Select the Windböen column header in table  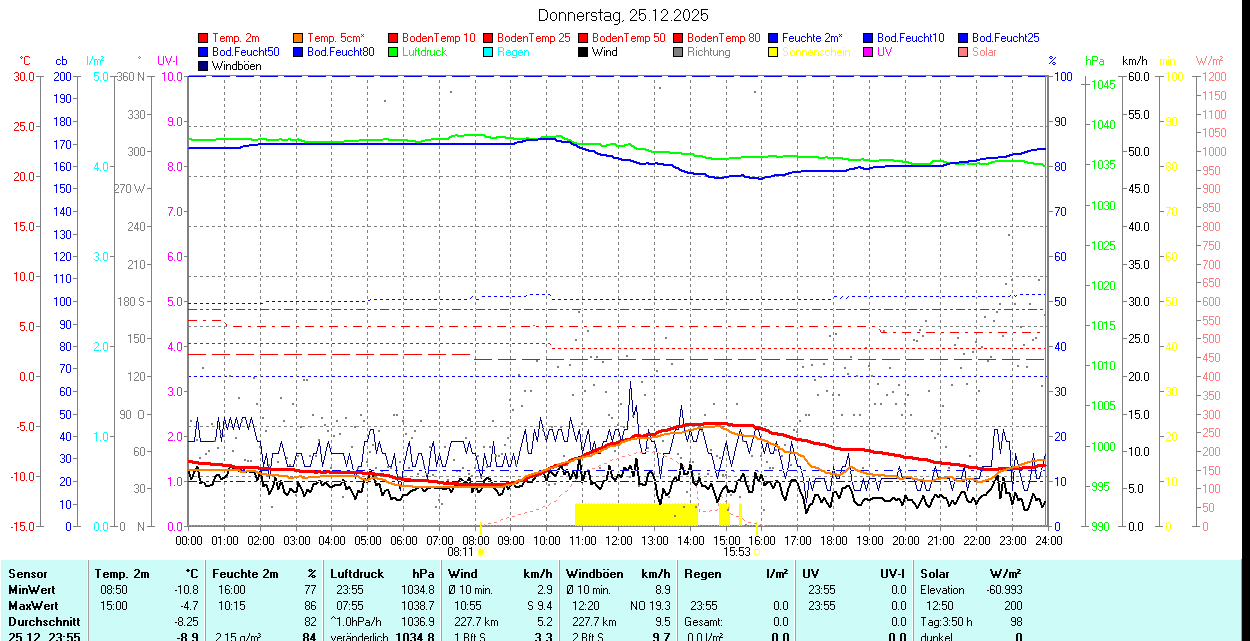594,574
